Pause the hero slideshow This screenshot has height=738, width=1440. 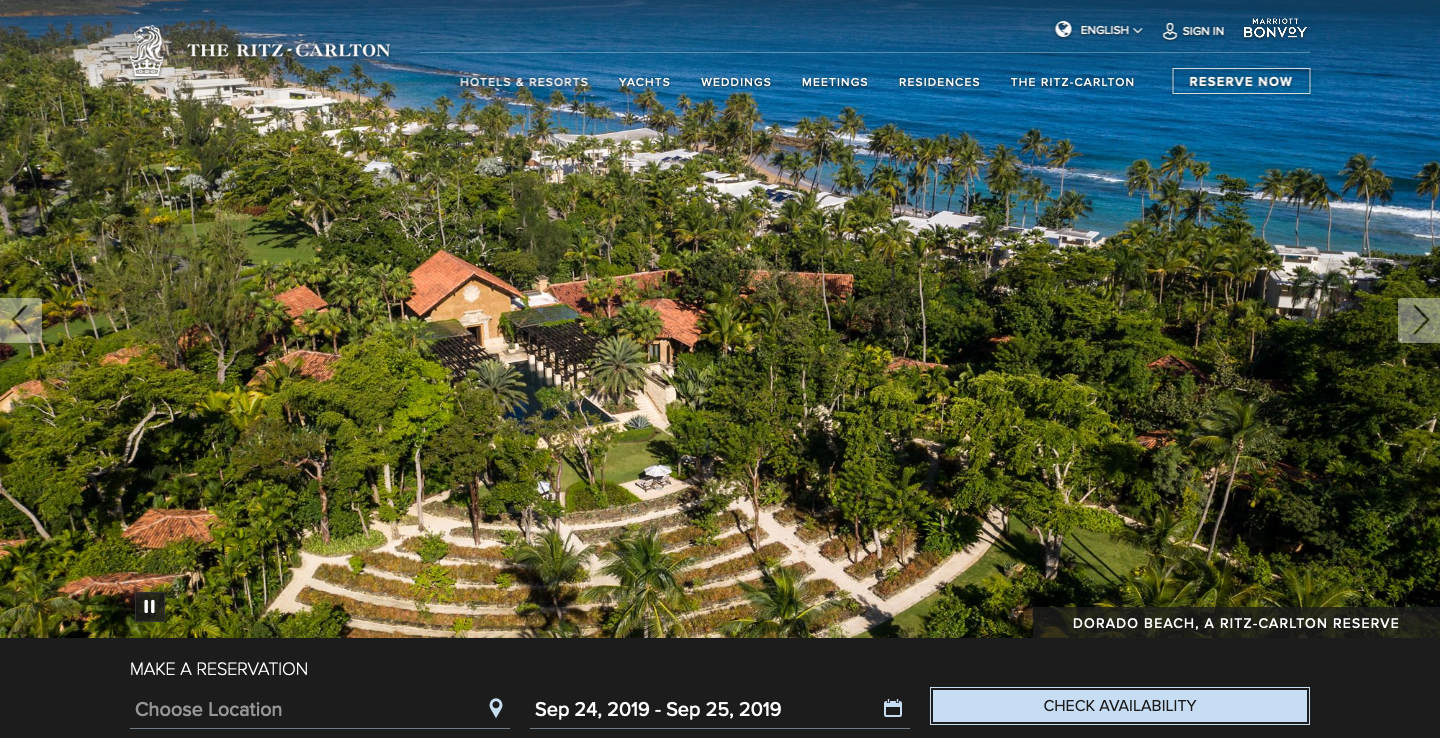point(150,606)
